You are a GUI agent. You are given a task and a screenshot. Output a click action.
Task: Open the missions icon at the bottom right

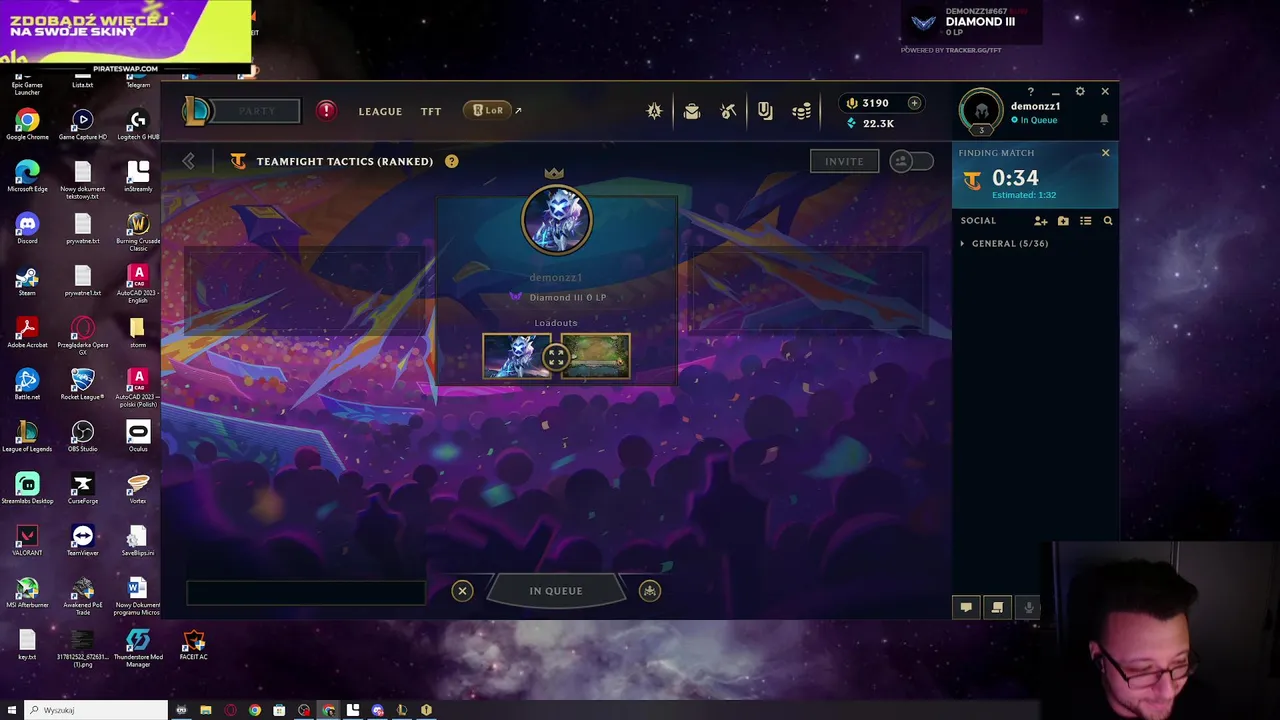point(997,607)
